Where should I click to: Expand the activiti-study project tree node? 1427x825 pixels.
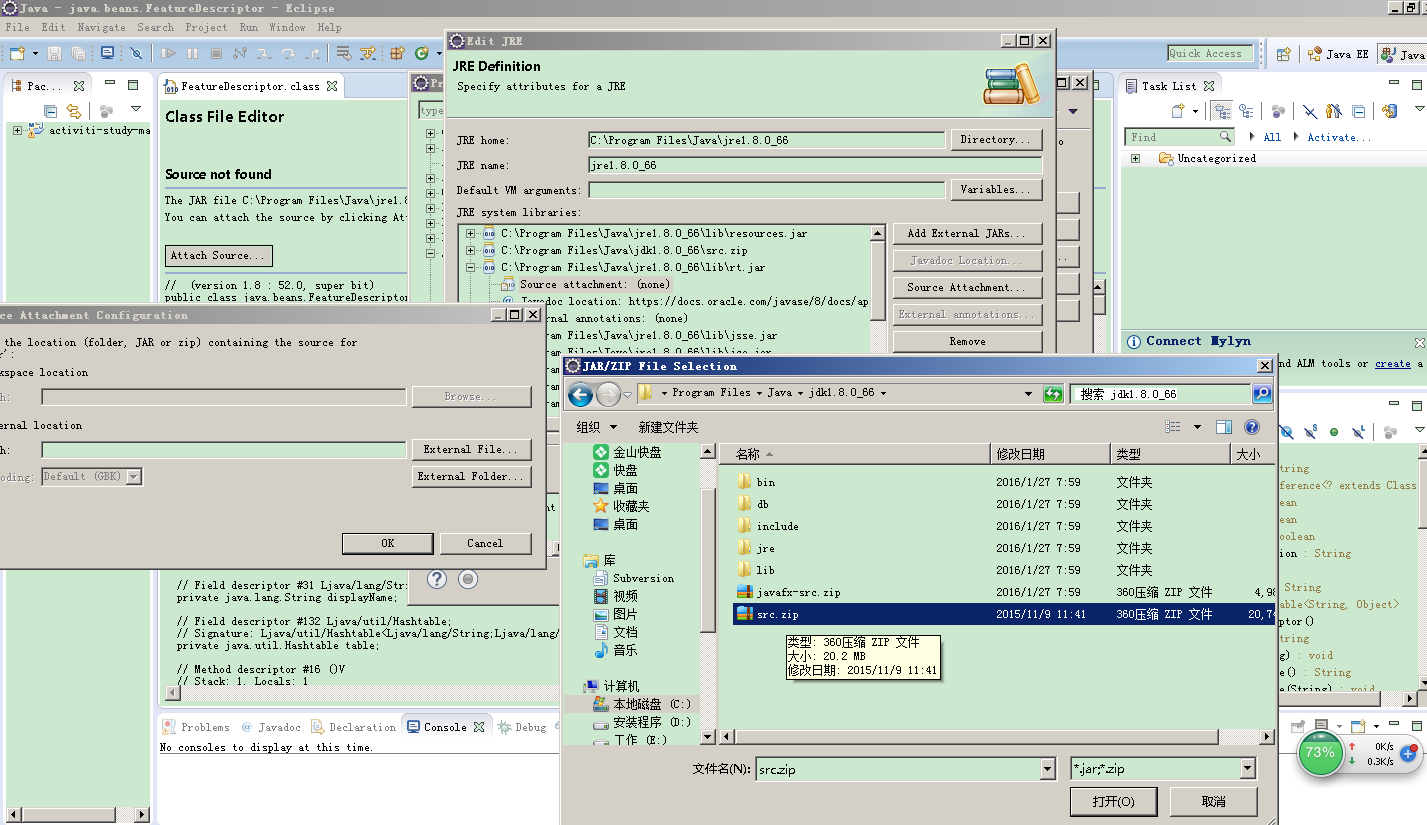17,130
